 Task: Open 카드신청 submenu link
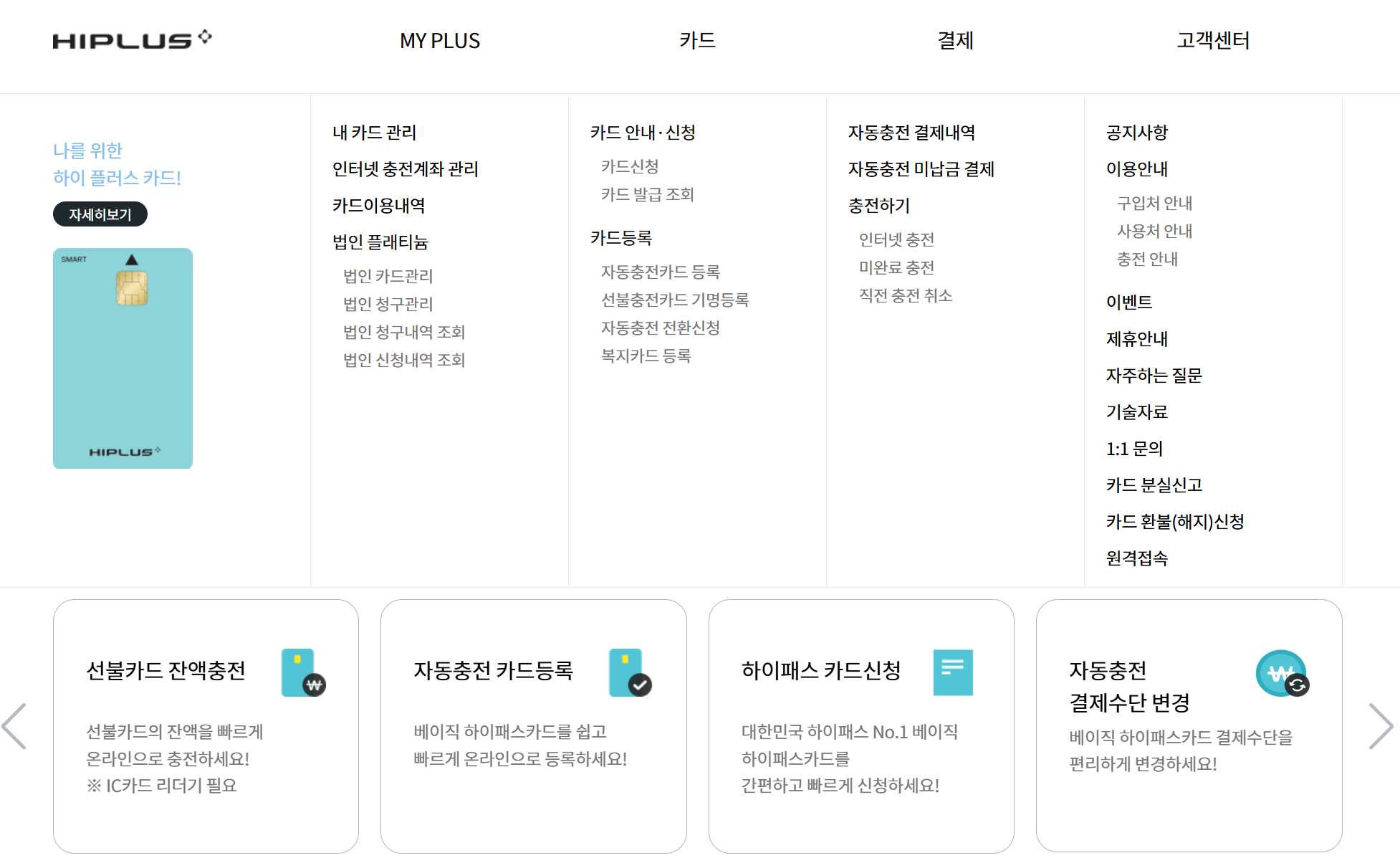(629, 166)
